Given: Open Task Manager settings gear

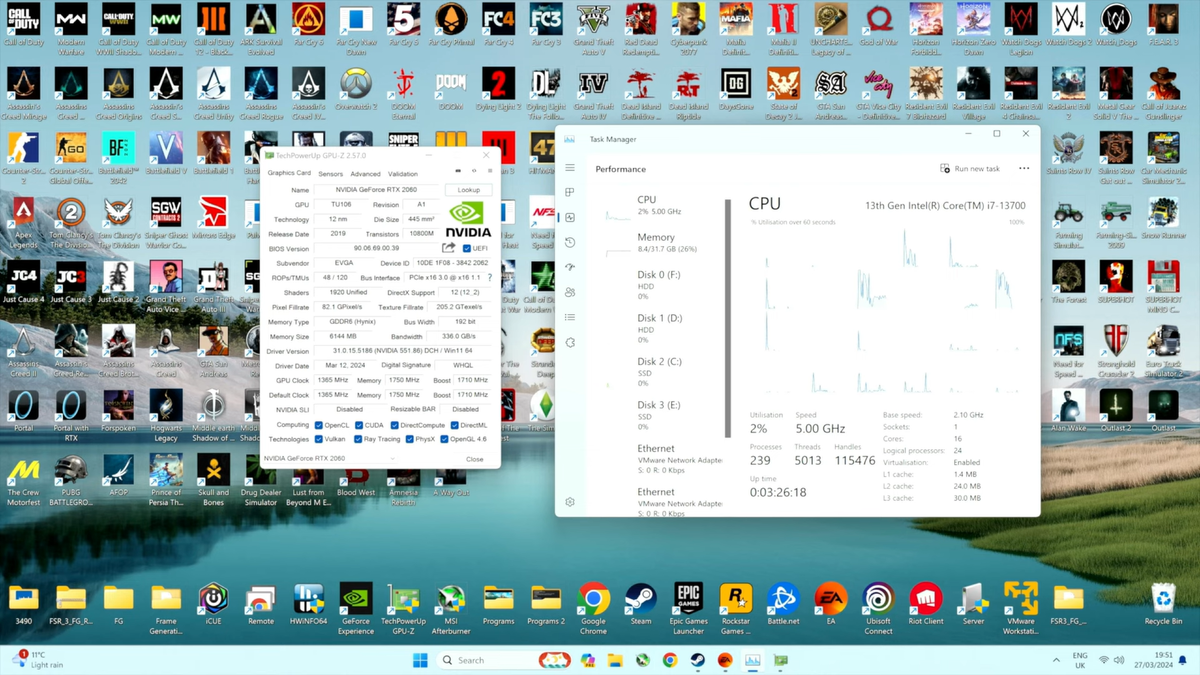Looking at the screenshot, I should [570, 502].
